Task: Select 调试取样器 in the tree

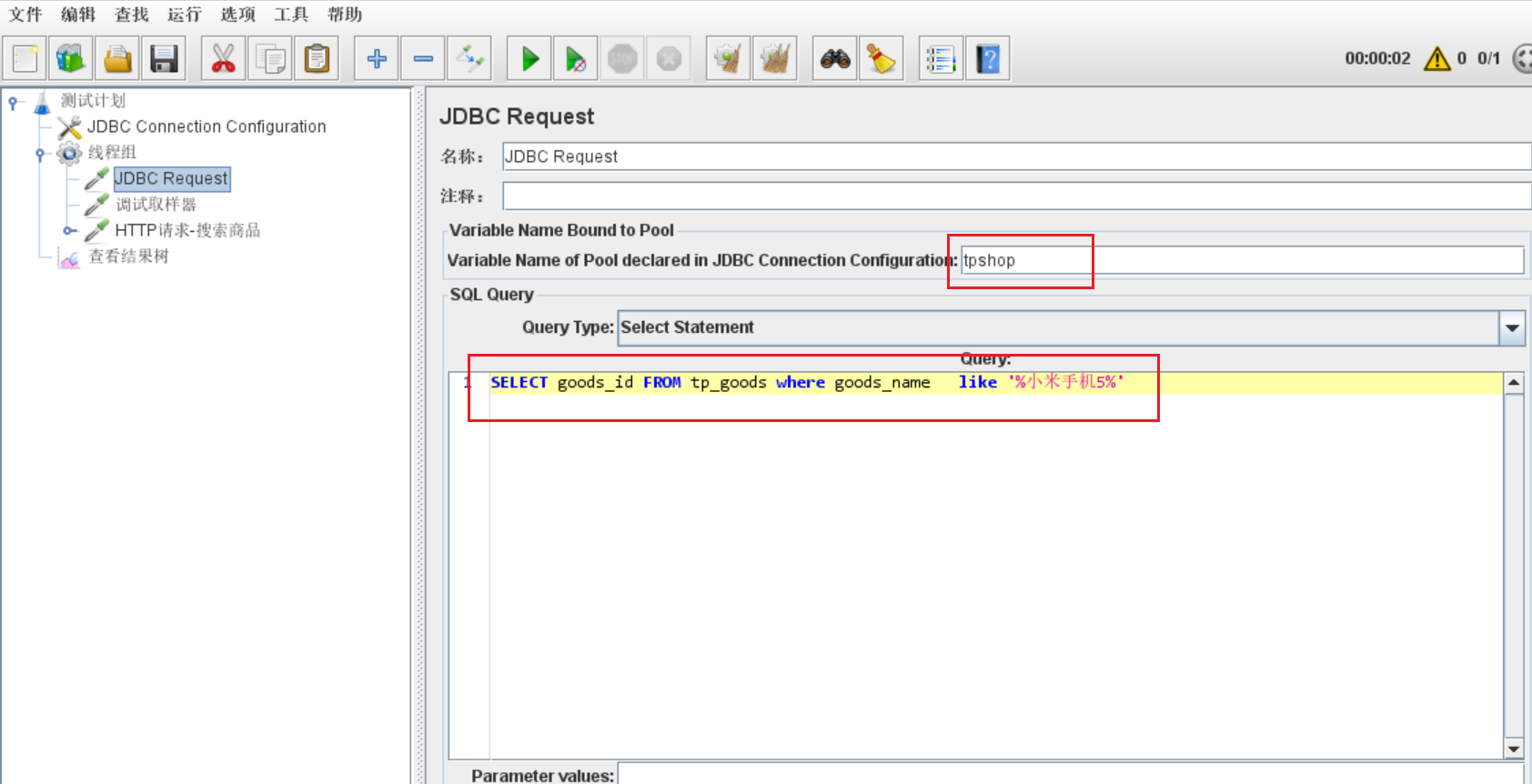Action: pos(156,205)
